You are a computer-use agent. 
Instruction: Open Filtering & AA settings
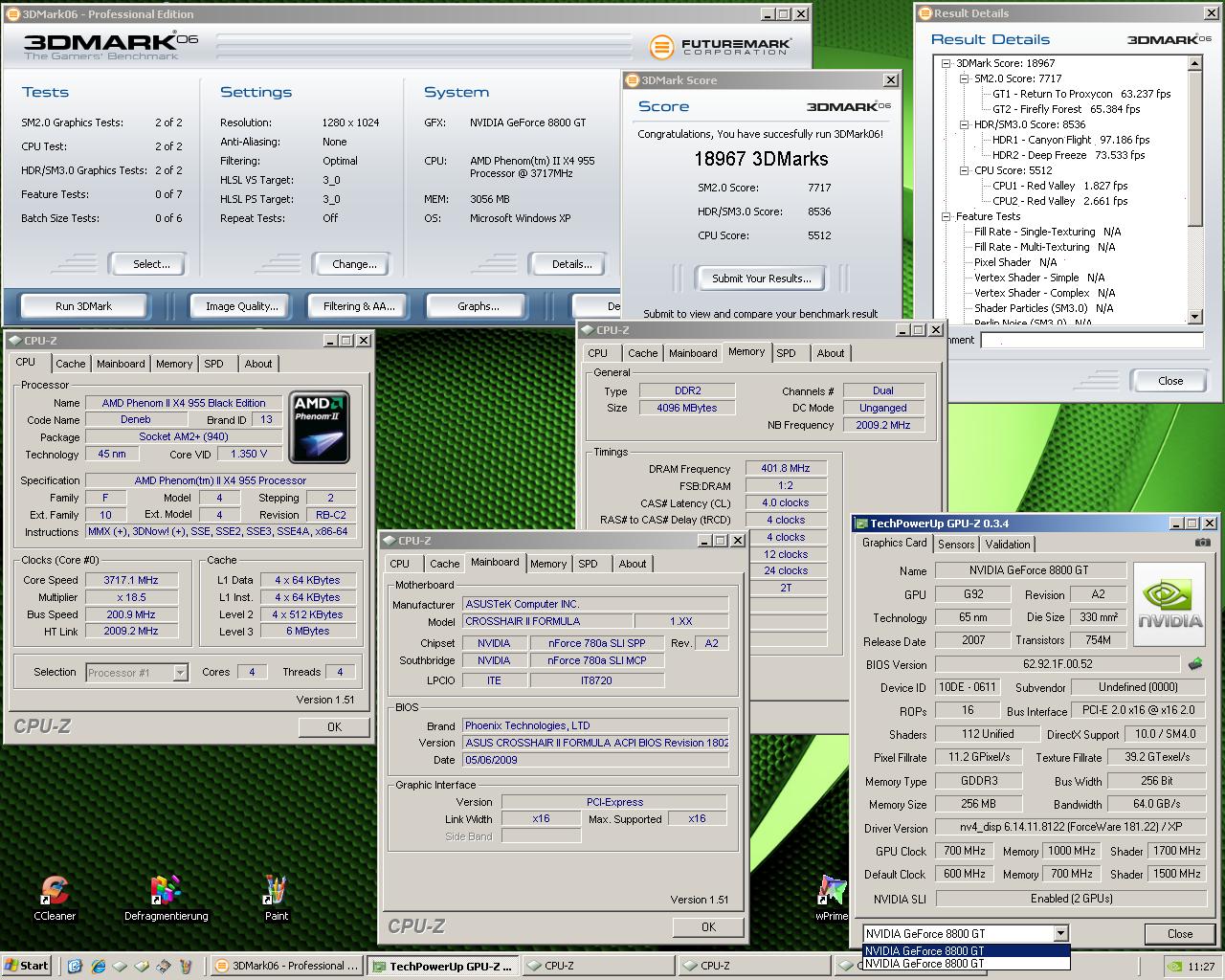click(359, 306)
